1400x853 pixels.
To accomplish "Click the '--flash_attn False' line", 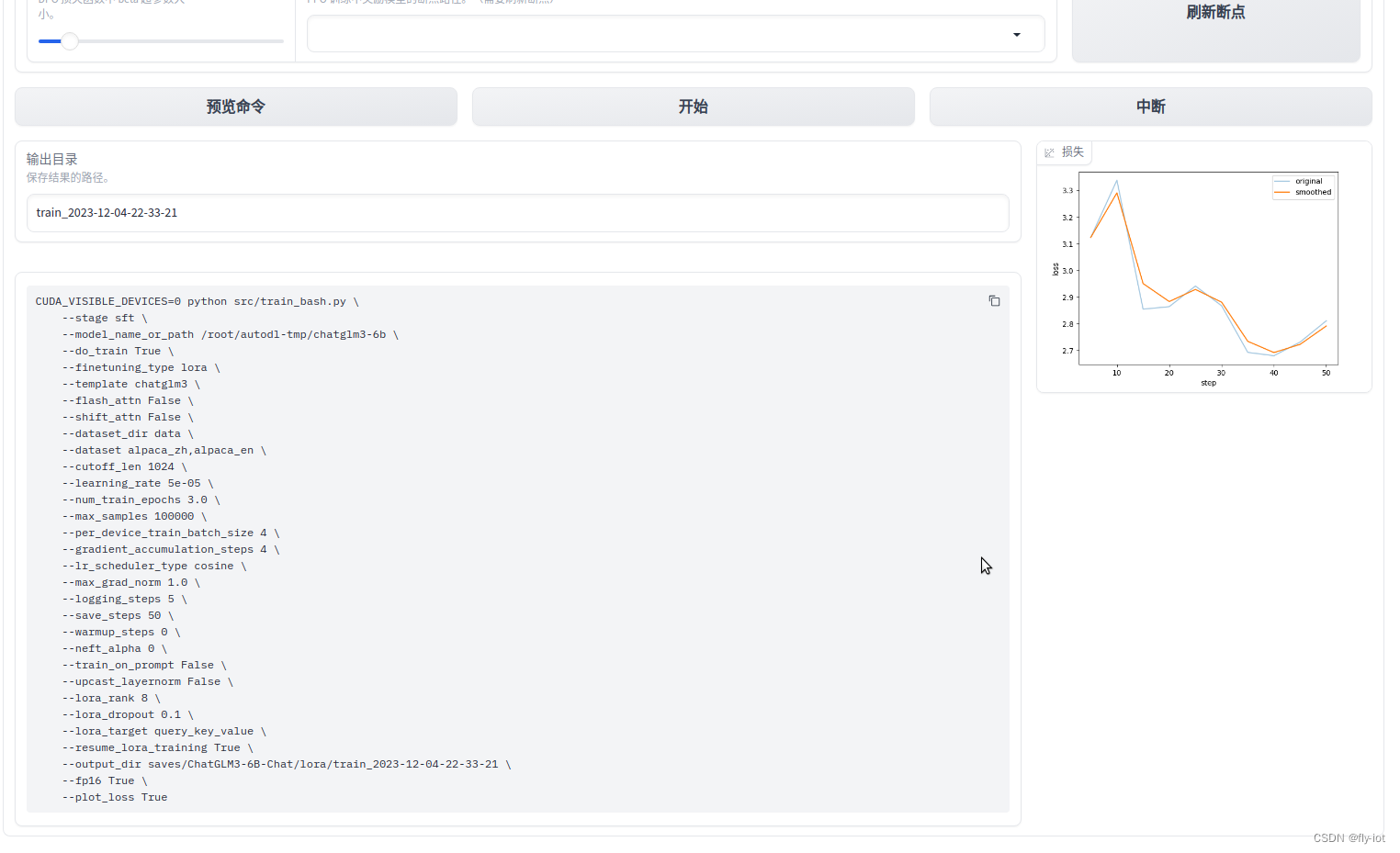I will pos(128,400).
